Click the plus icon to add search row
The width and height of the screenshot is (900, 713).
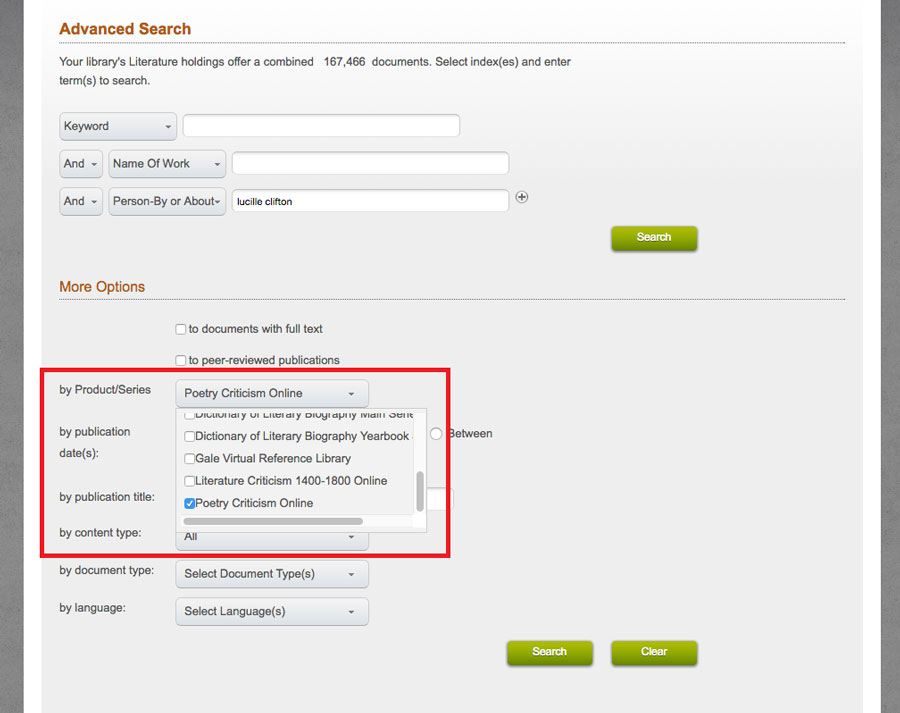[x=522, y=197]
